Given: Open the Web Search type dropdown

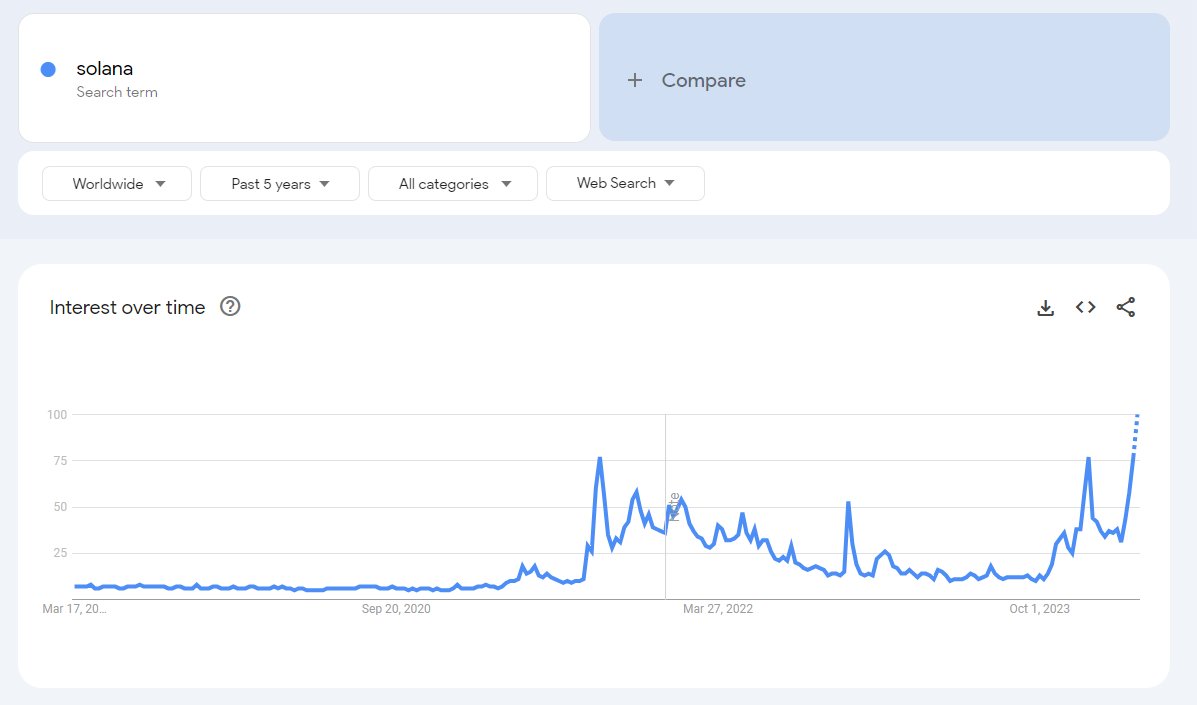Looking at the screenshot, I should click(x=625, y=183).
